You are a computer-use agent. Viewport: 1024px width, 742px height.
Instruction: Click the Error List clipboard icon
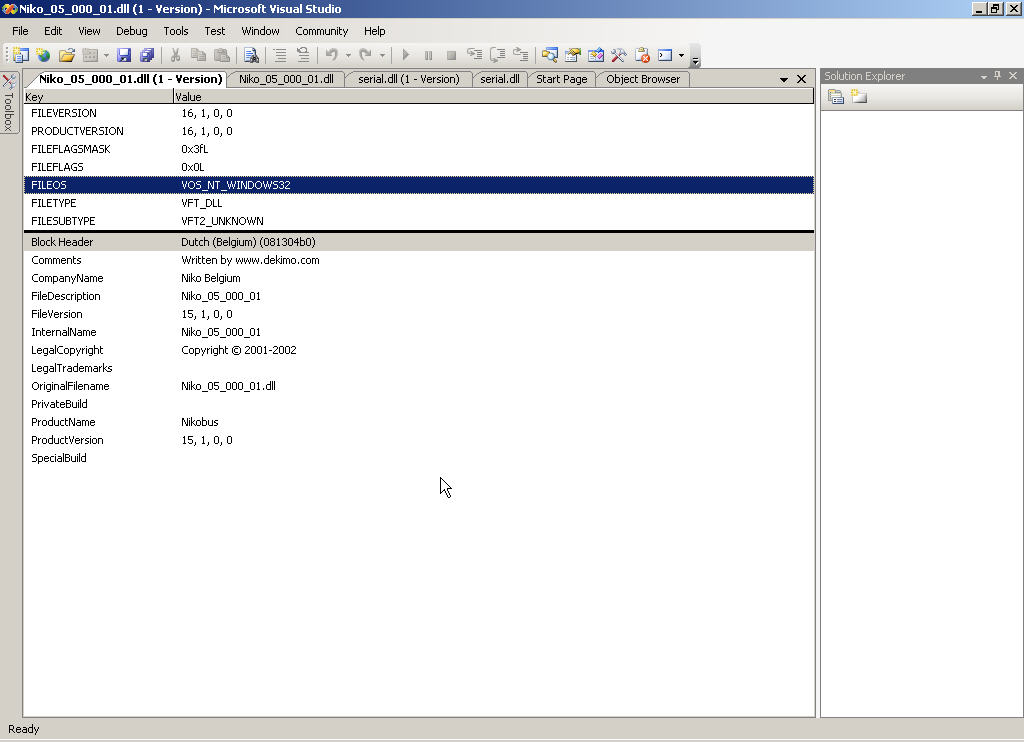[642, 56]
